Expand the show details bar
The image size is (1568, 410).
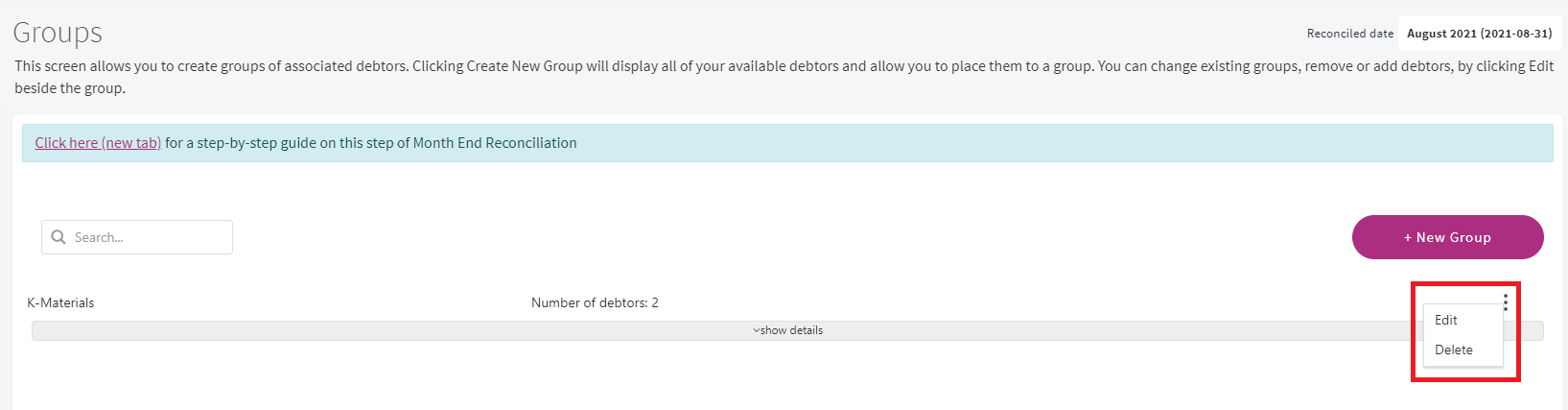coord(787,330)
